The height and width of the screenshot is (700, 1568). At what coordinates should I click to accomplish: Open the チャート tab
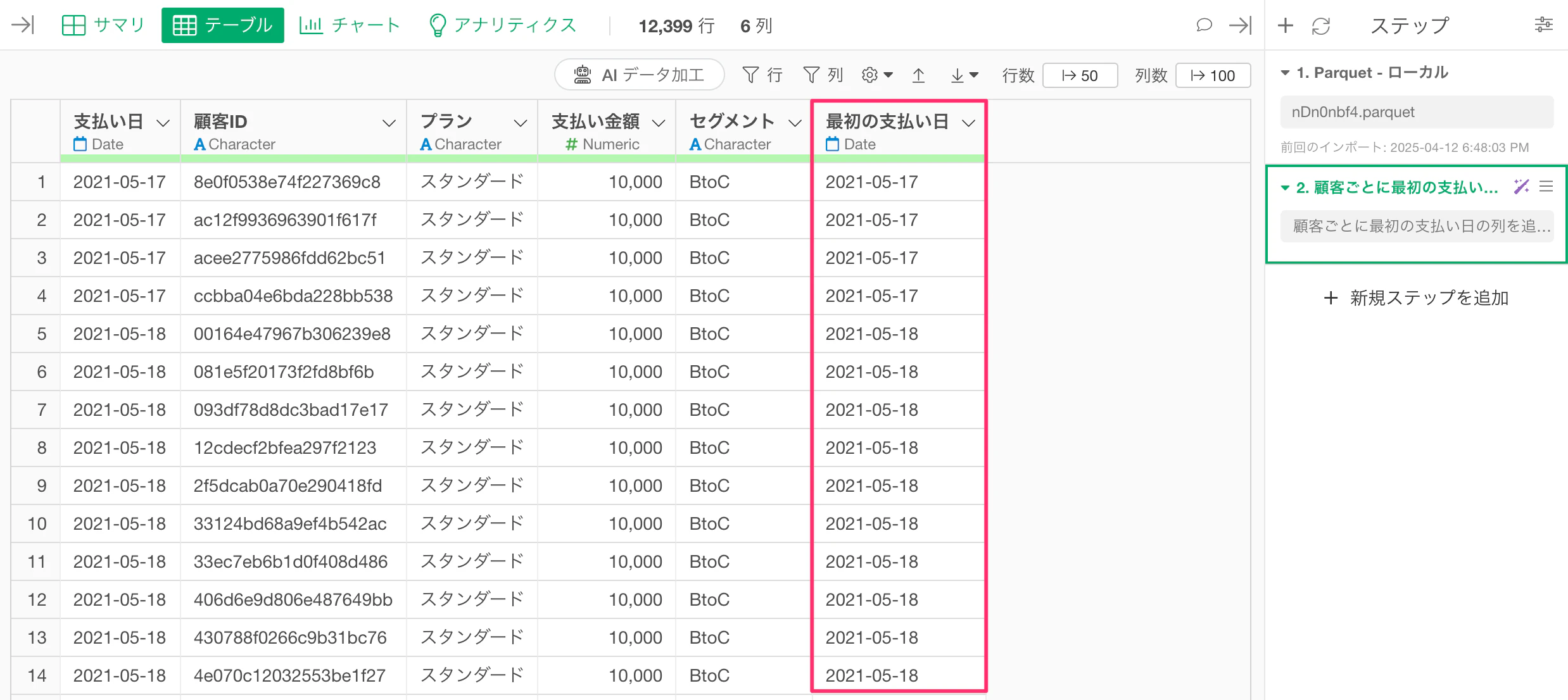click(x=350, y=25)
